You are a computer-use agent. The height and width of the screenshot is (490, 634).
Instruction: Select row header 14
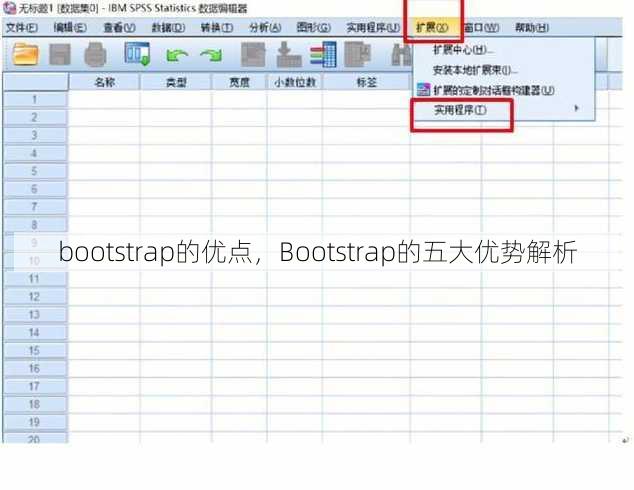point(35,332)
